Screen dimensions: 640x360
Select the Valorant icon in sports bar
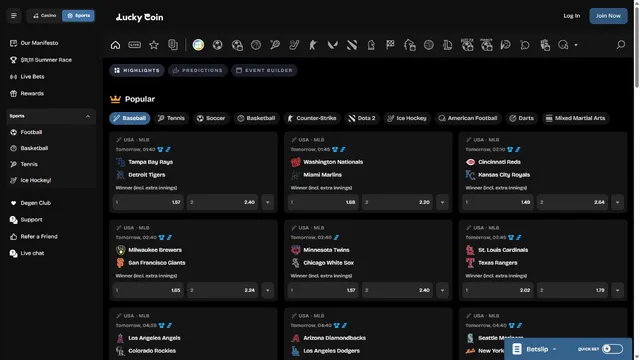pyautogui.click(x=333, y=45)
